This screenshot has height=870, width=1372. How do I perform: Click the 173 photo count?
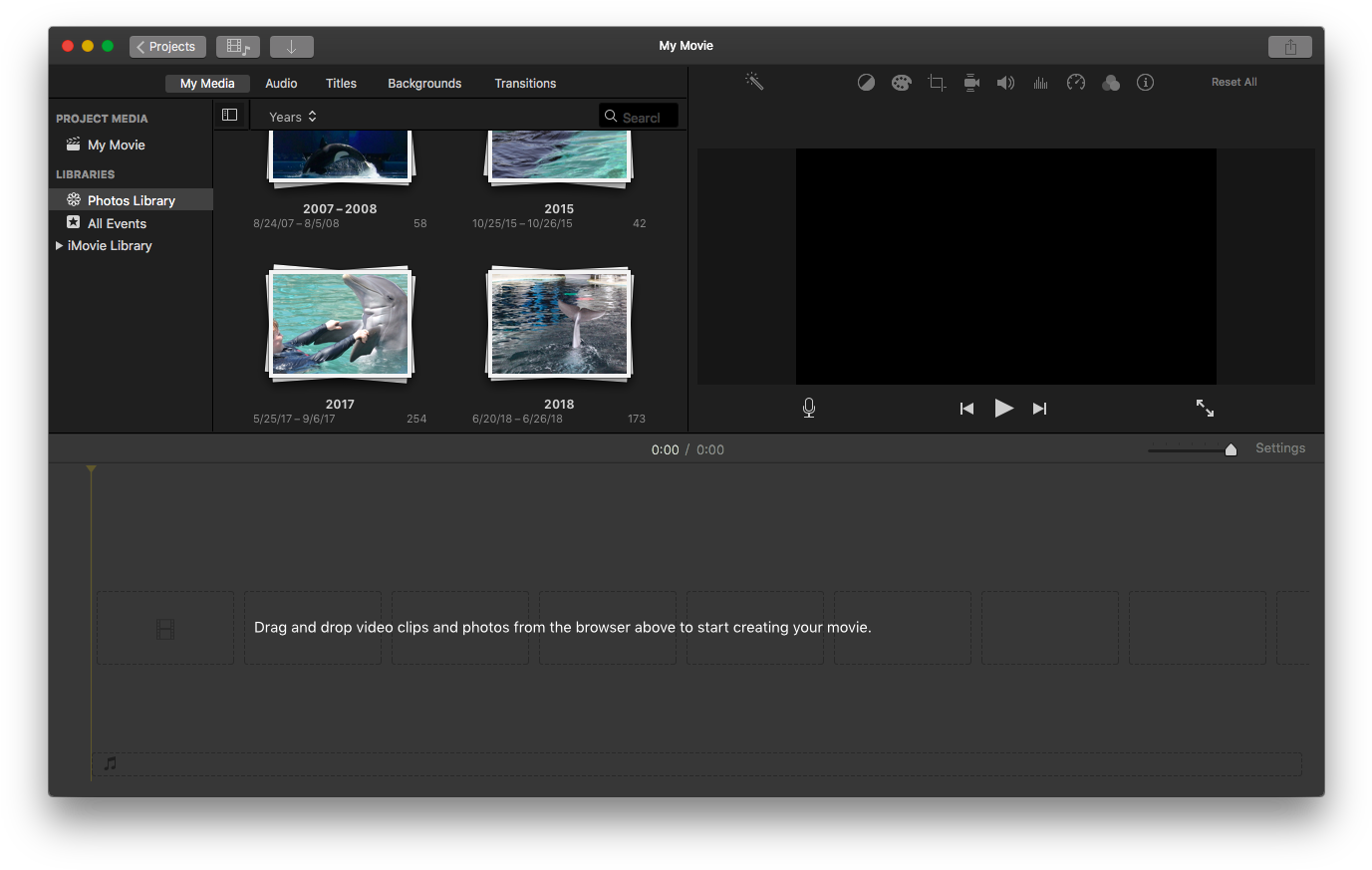(x=637, y=419)
